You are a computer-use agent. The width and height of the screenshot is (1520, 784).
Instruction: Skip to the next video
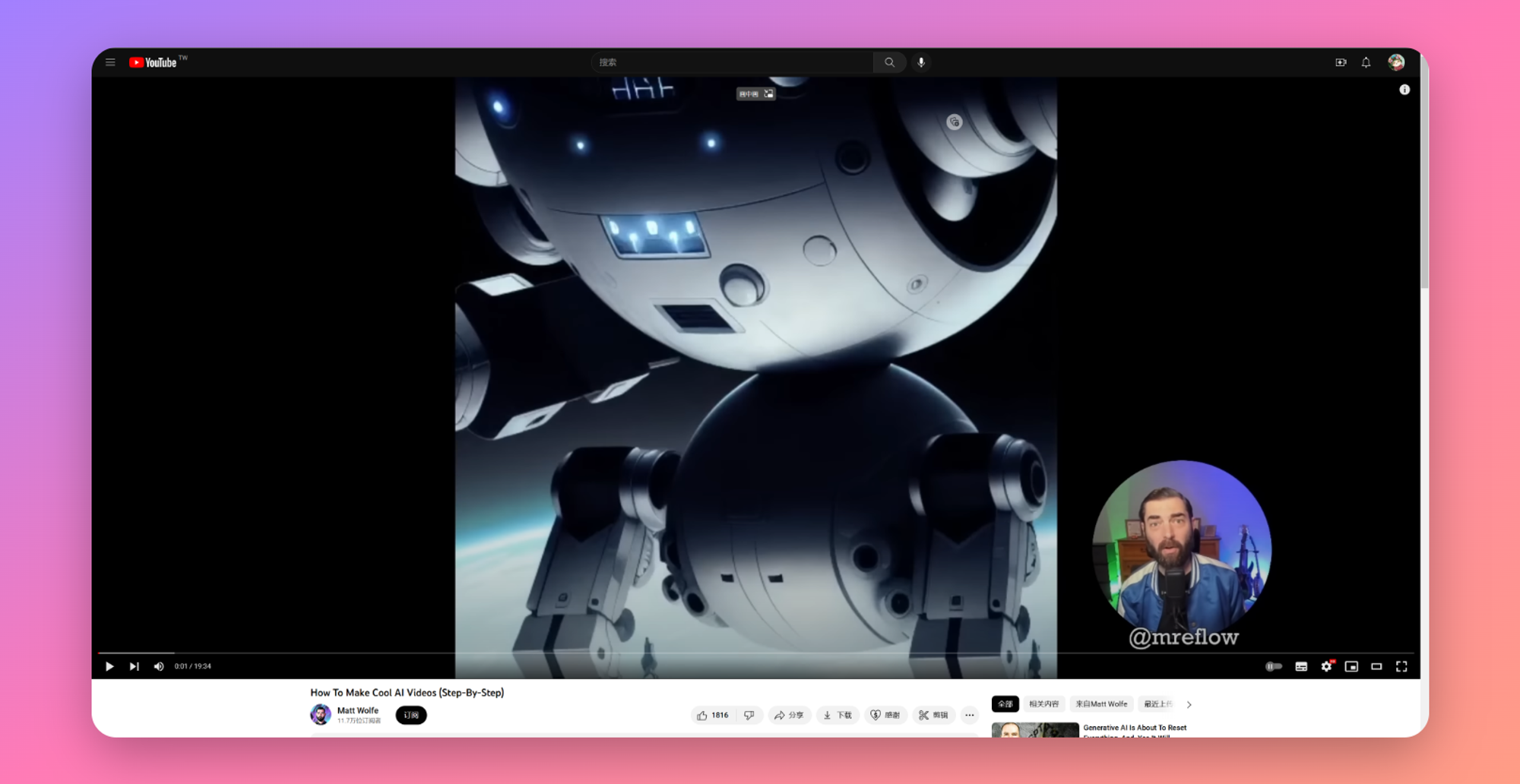[135, 666]
